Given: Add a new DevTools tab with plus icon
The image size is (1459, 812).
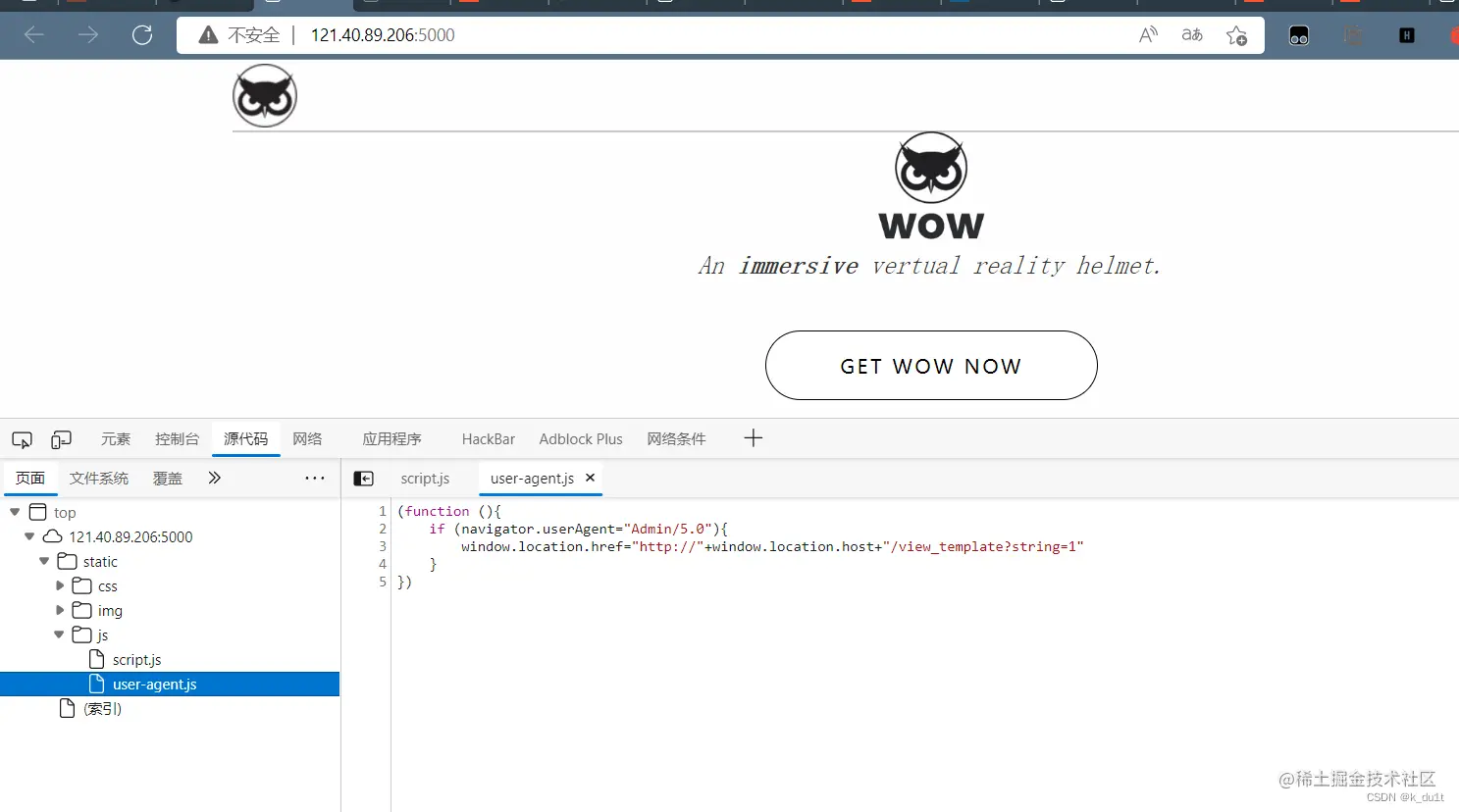Looking at the screenshot, I should click(x=753, y=438).
